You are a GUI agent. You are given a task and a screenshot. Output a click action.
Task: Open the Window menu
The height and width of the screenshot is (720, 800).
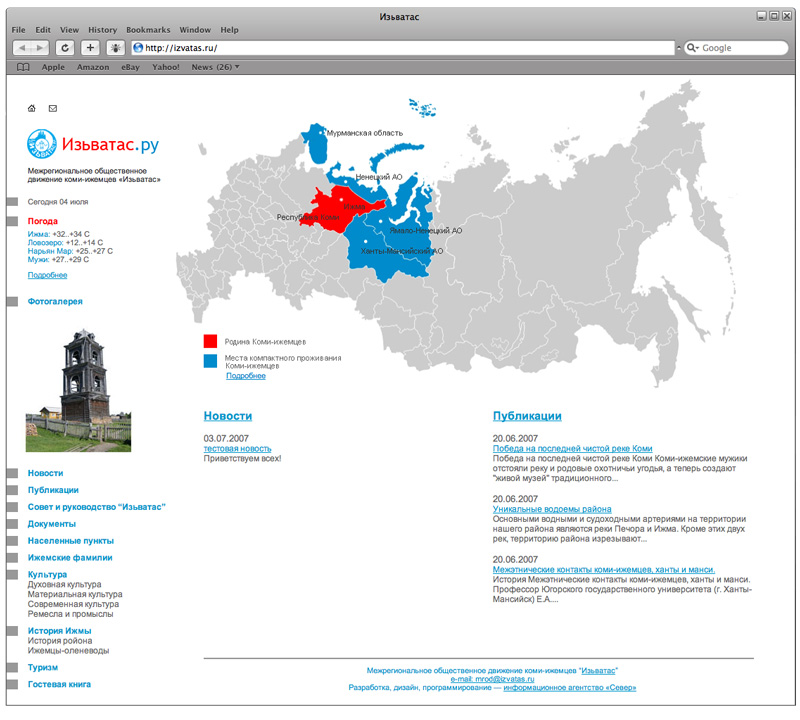(195, 30)
